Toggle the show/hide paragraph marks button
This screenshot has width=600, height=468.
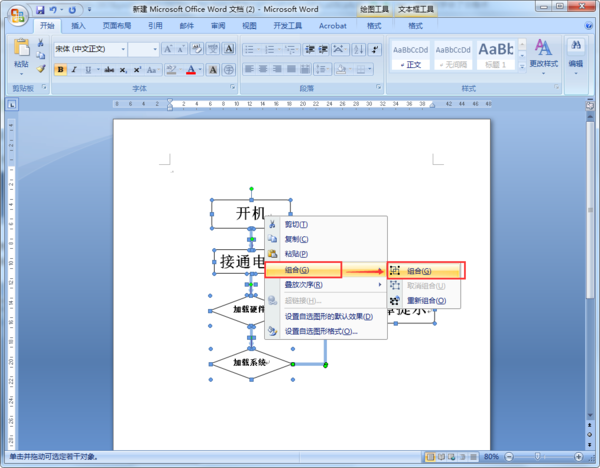click(375, 49)
